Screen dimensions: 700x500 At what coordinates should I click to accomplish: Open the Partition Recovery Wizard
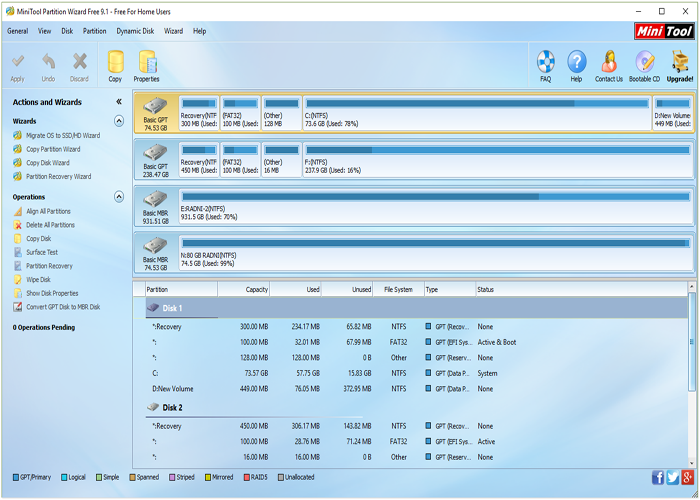(x=58, y=176)
